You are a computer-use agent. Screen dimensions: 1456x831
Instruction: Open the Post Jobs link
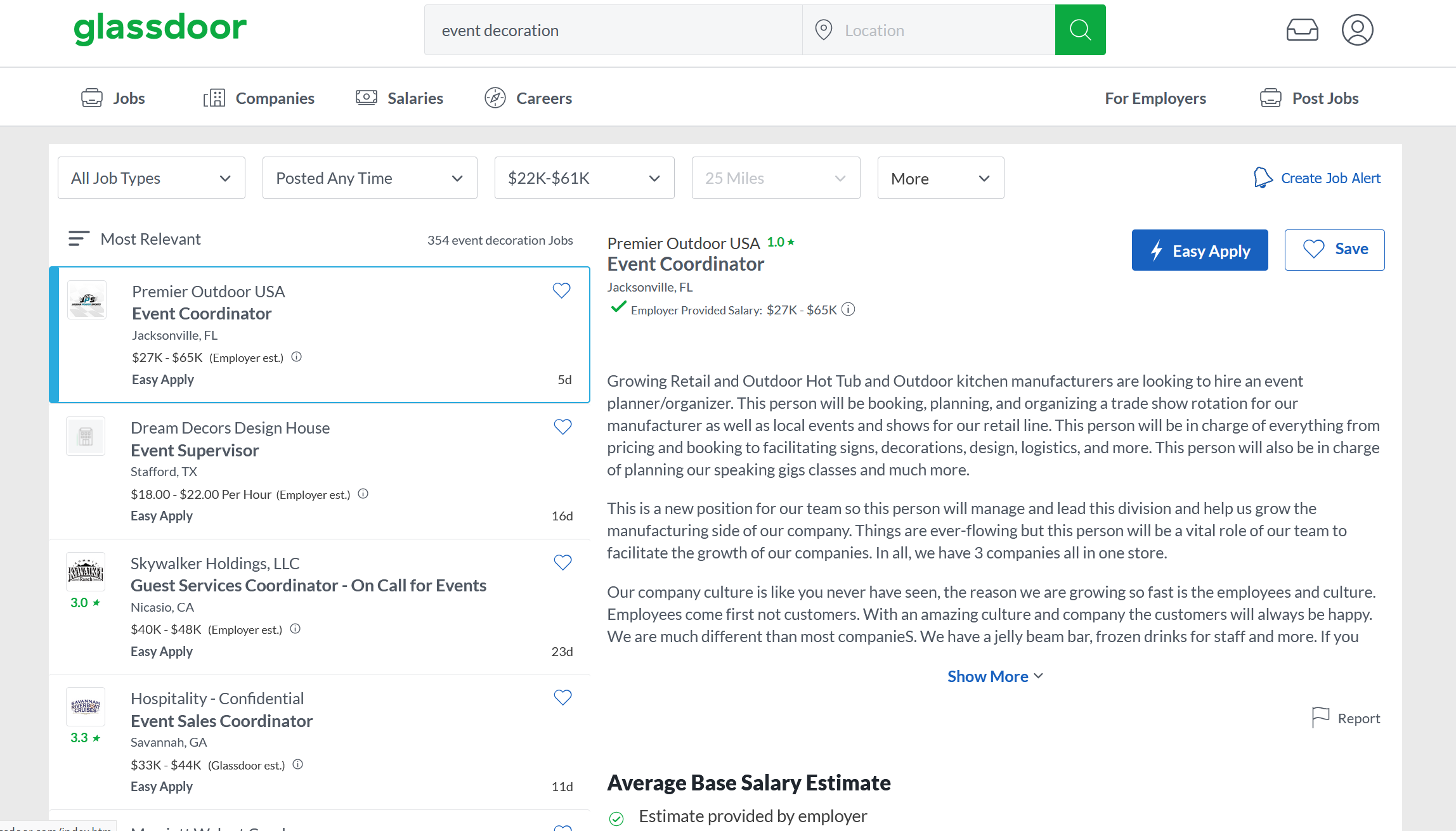pyautogui.click(x=1309, y=98)
